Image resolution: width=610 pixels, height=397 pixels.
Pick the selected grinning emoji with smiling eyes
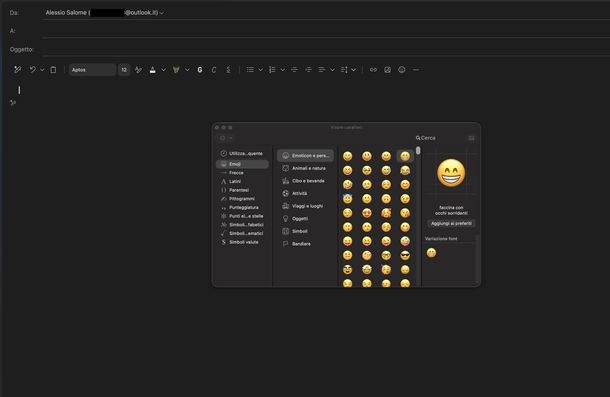[405, 156]
